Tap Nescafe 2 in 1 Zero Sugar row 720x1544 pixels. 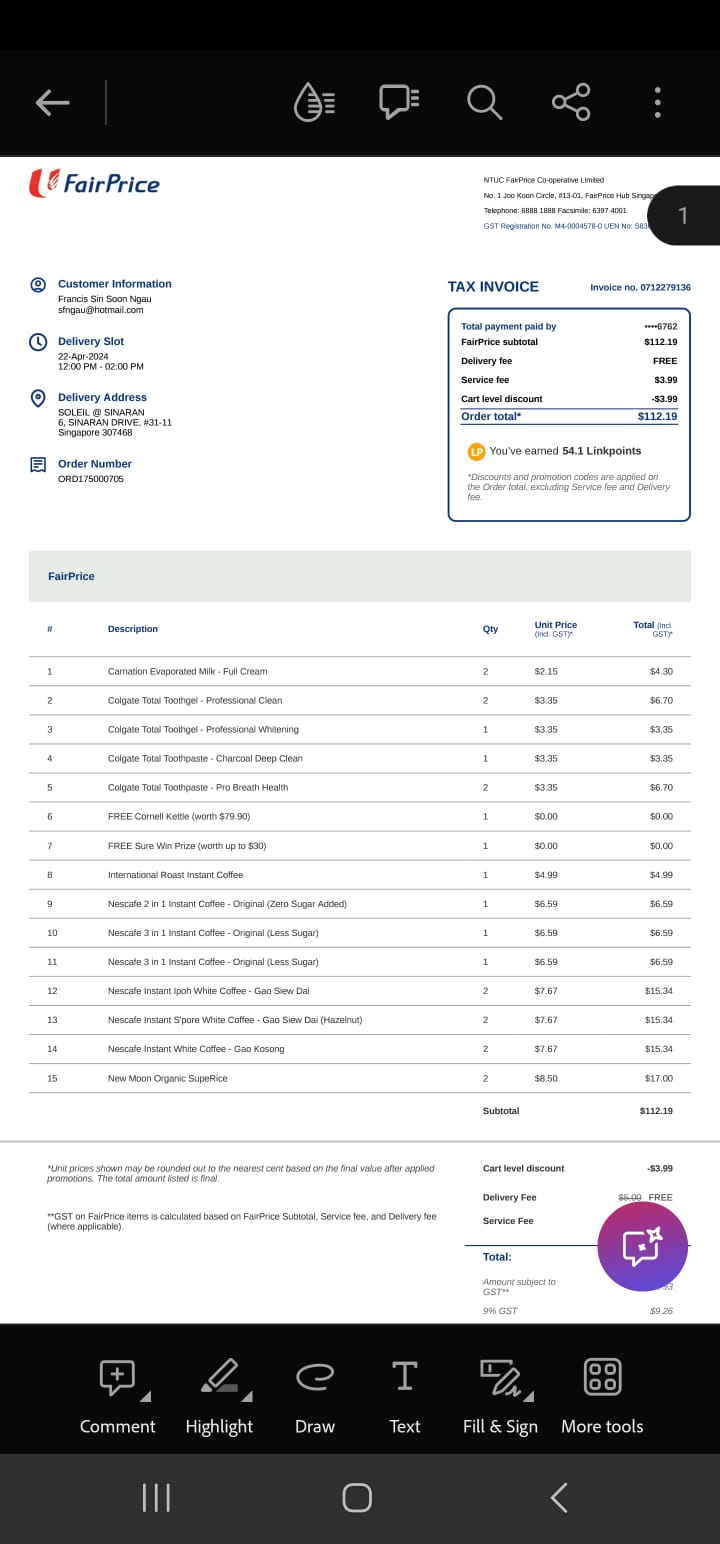pyautogui.click(x=360, y=903)
